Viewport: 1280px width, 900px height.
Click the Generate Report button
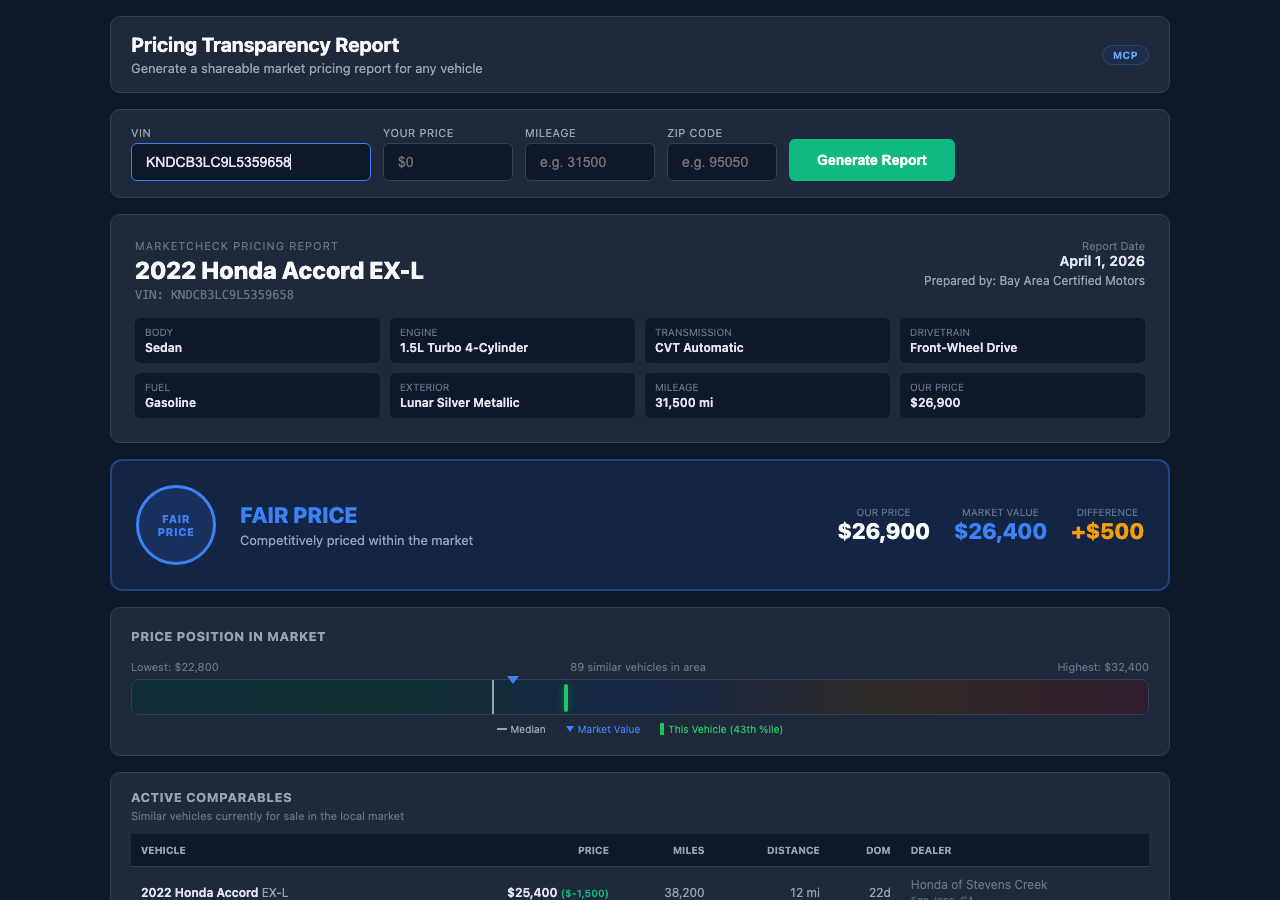click(x=872, y=160)
